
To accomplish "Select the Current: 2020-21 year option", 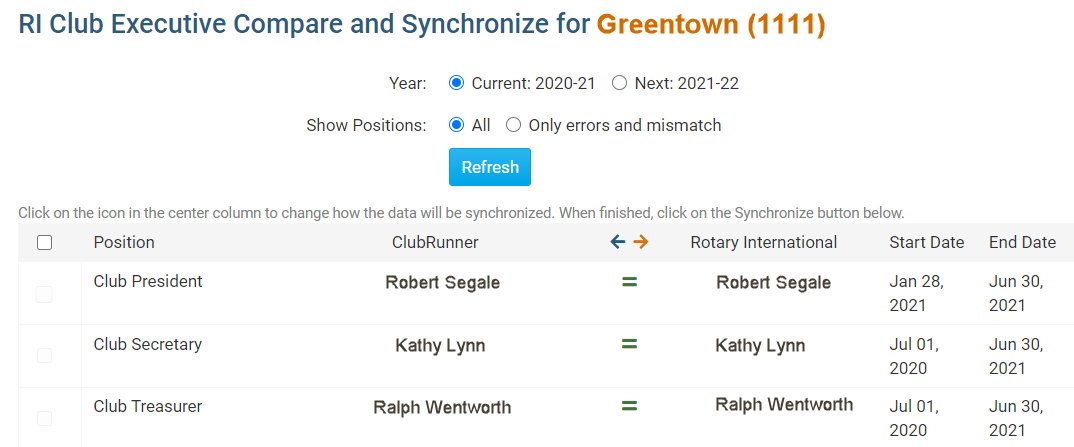I will (456, 84).
